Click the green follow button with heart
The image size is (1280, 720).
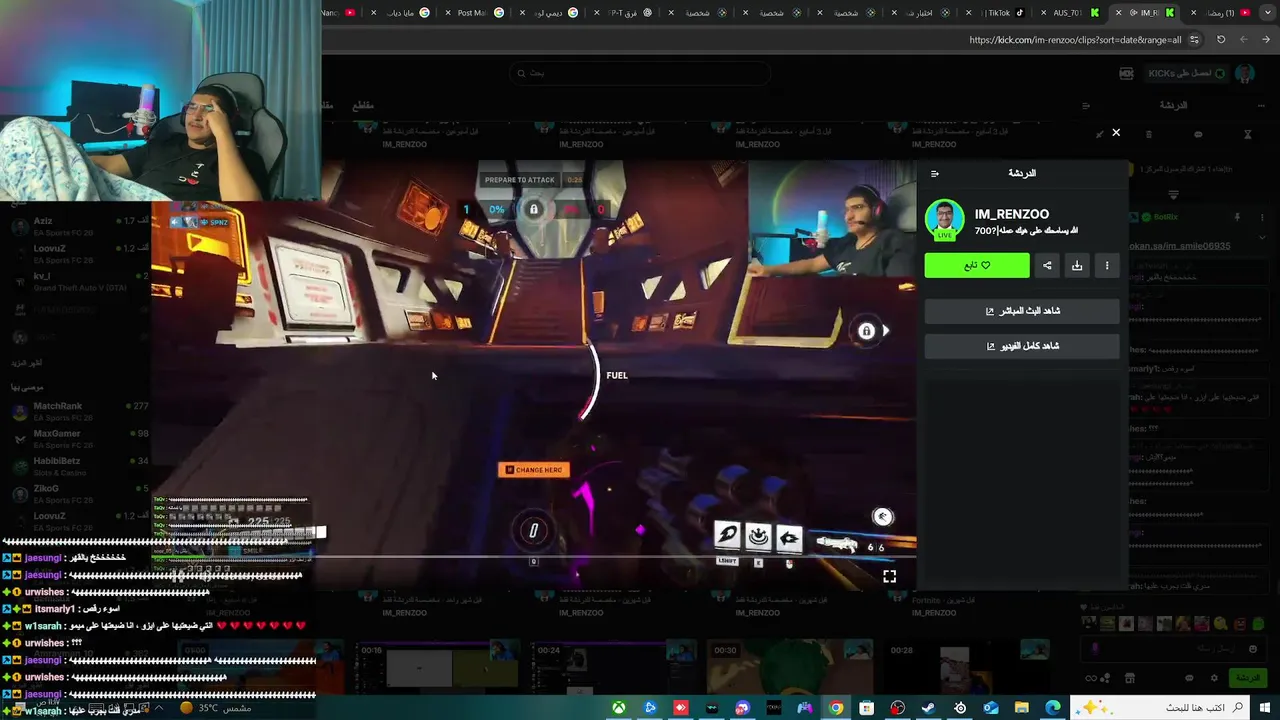tap(977, 265)
